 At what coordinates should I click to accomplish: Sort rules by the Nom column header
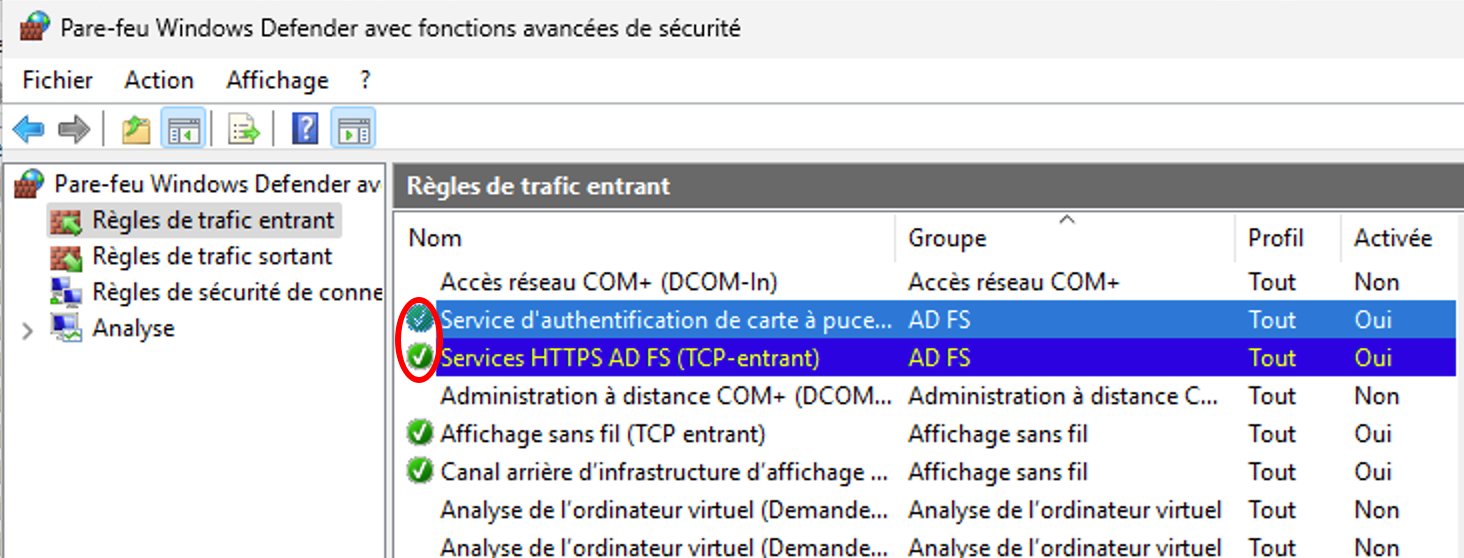[435, 238]
